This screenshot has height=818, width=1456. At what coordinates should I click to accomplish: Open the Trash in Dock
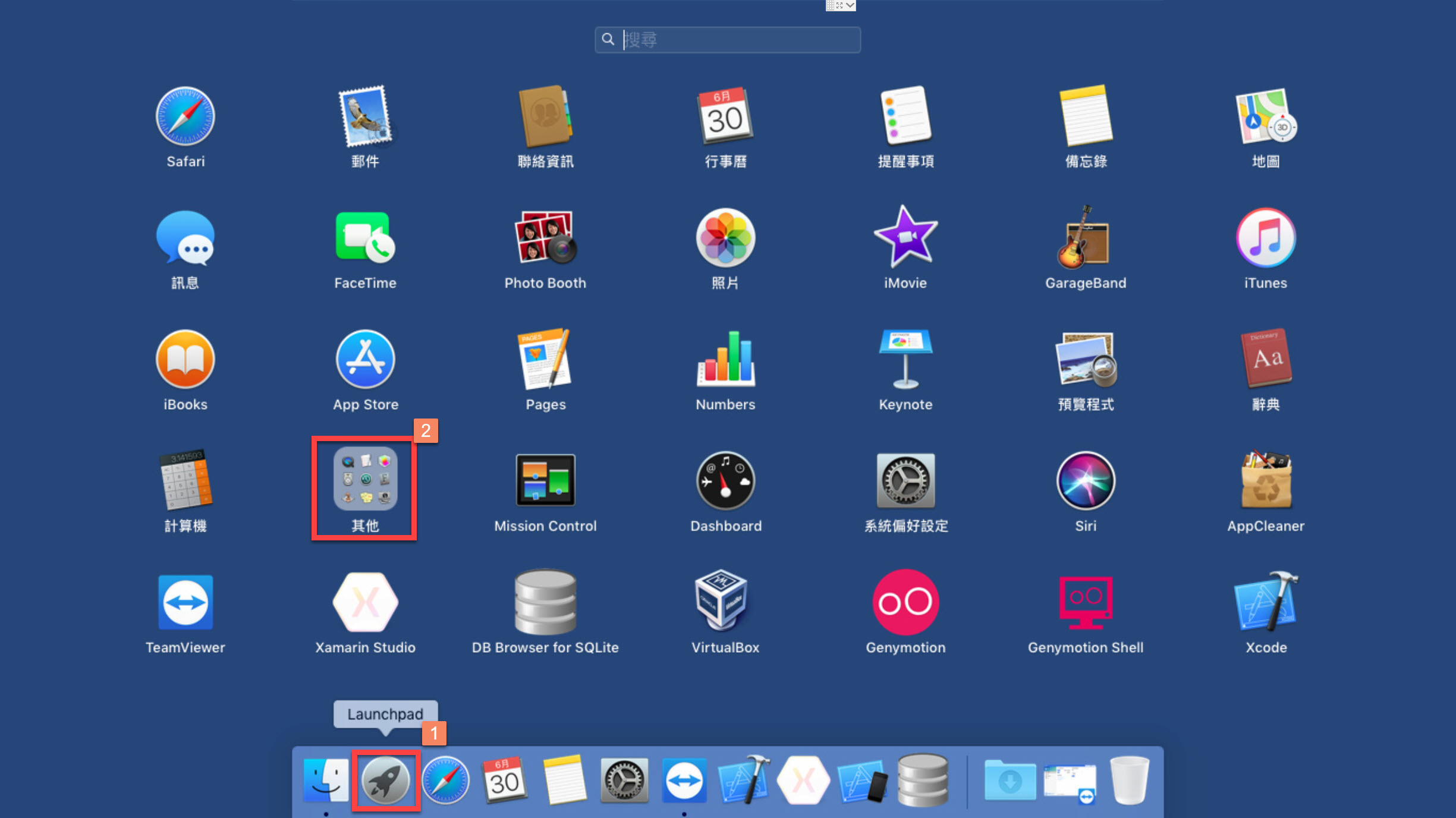(x=1130, y=780)
